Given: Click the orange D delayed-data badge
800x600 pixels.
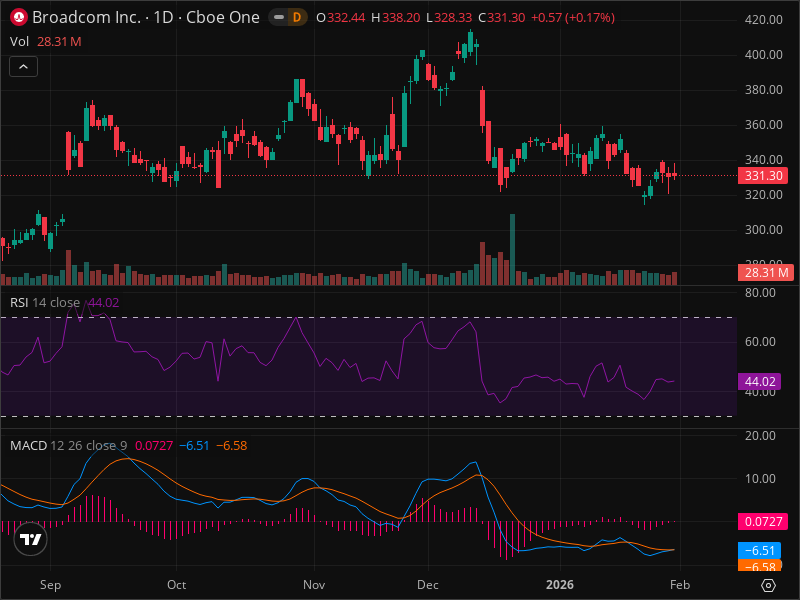Looking at the screenshot, I should [296, 17].
